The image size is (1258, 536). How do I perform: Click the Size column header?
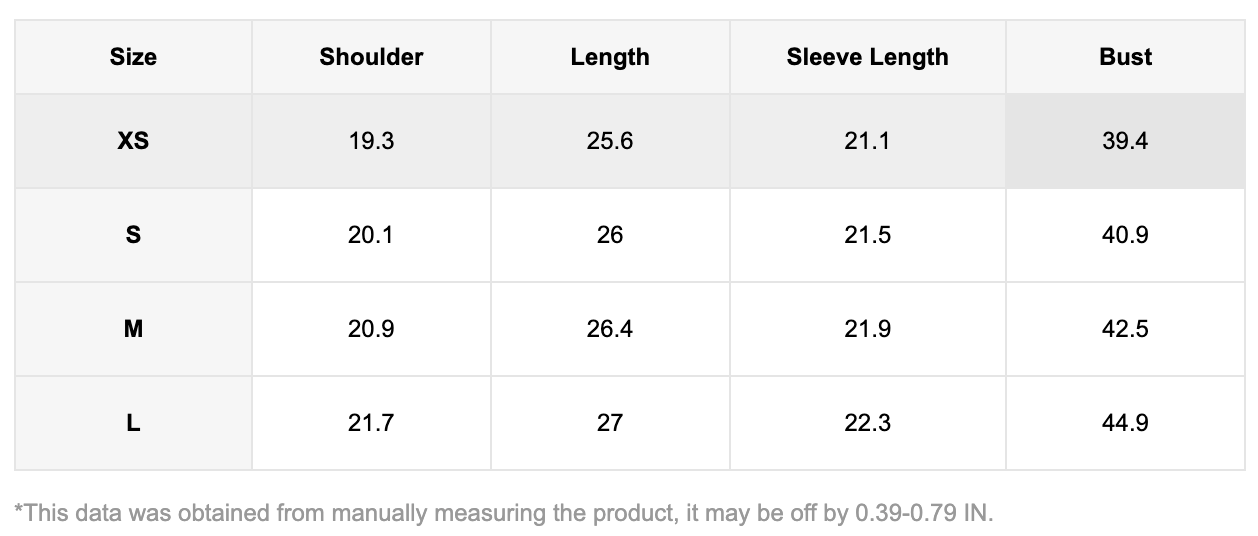tap(133, 57)
